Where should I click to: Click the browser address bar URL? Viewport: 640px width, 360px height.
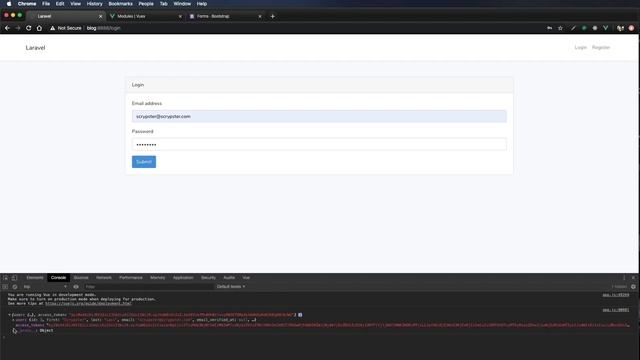104,28
